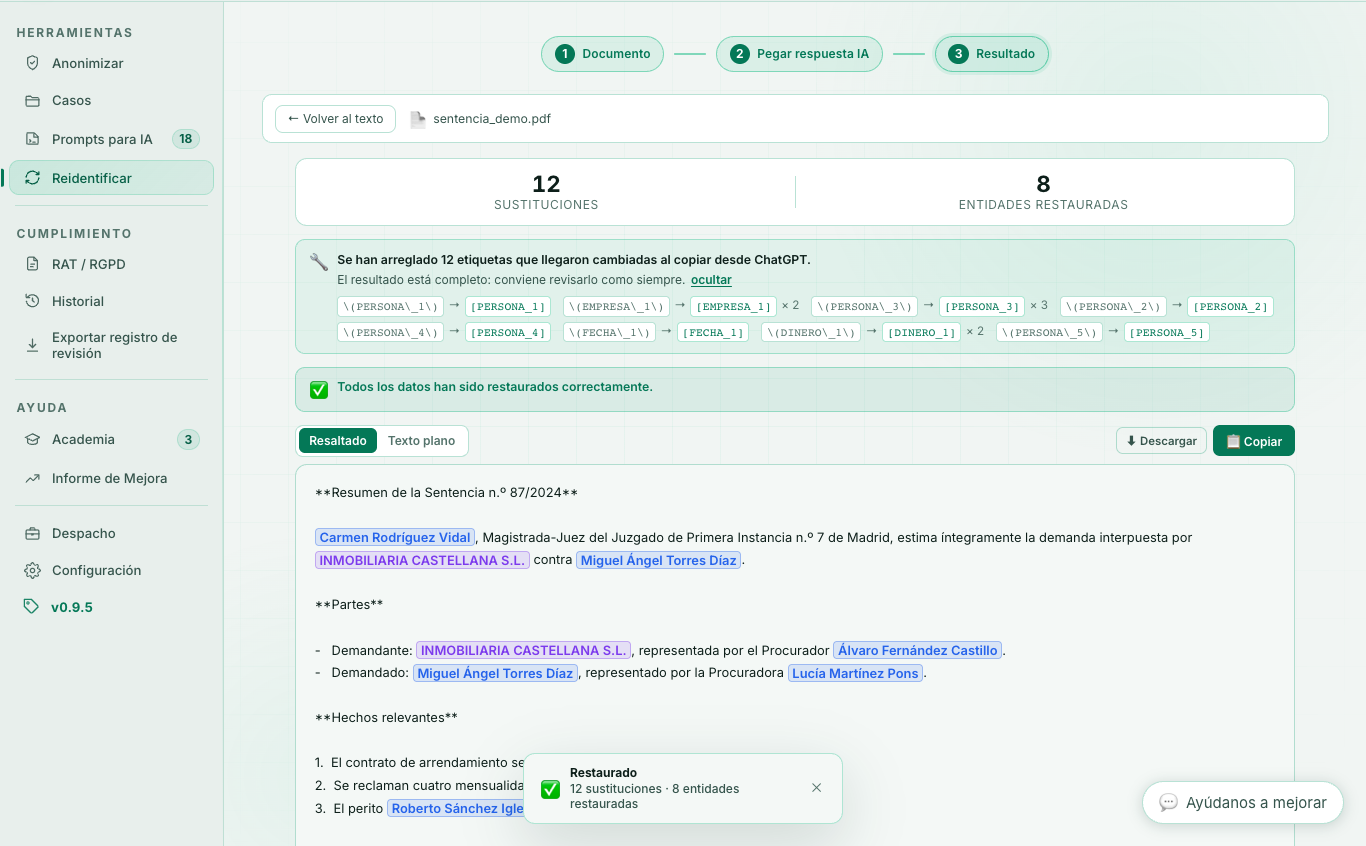The height and width of the screenshot is (846, 1366).
Task: Click the Despacho briefcase icon
Action: point(33,533)
